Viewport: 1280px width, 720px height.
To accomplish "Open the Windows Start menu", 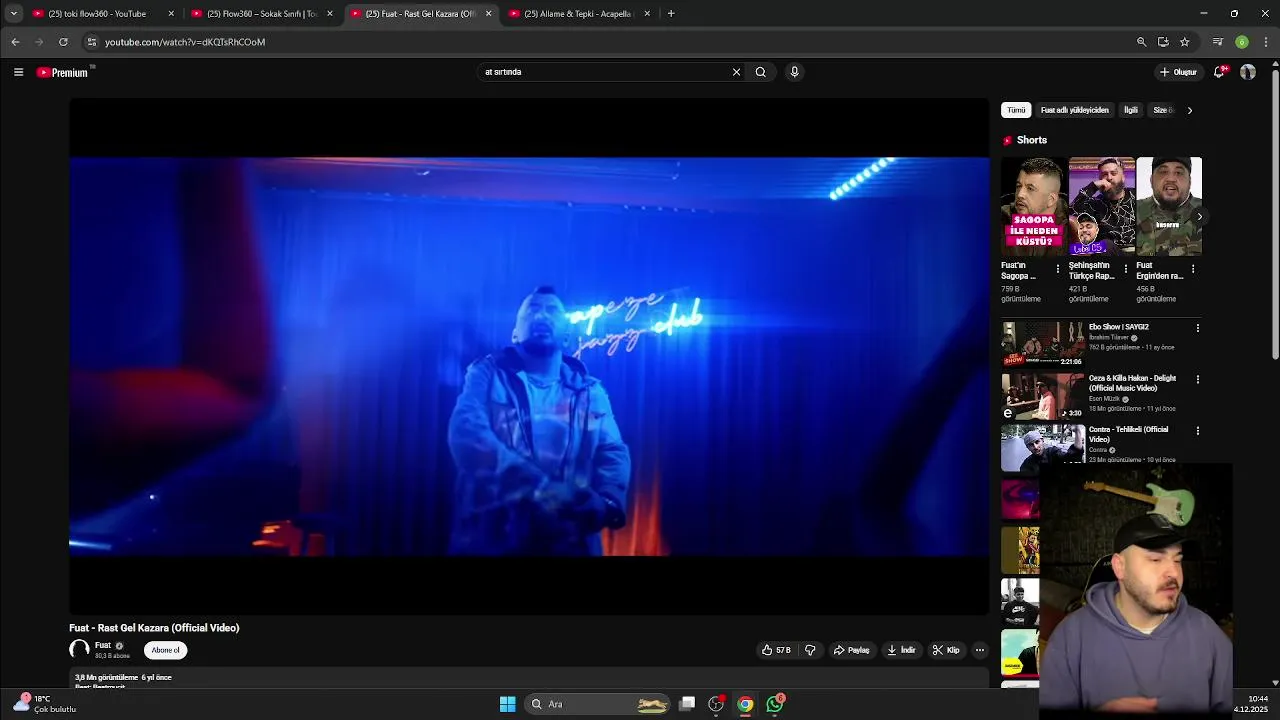I will click(508, 704).
